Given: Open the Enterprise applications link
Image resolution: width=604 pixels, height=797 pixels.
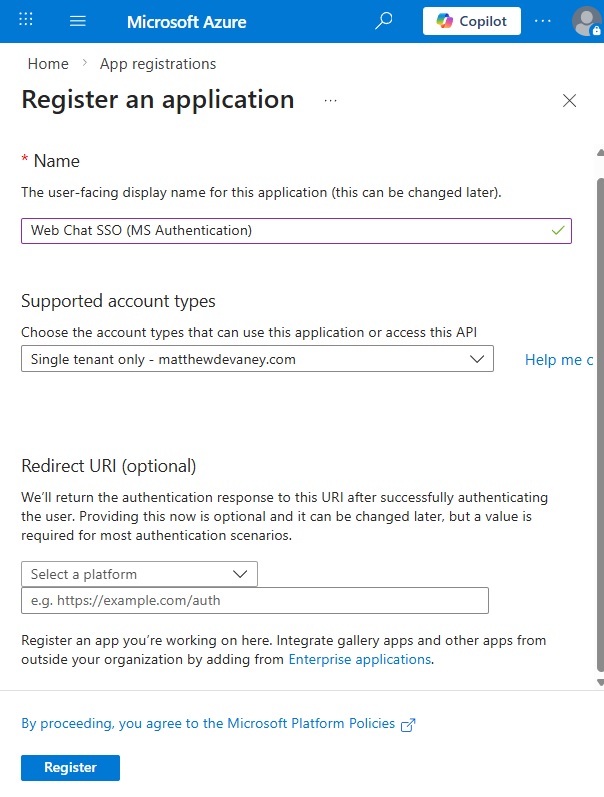Looking at the screenshot, I should [359, 659].
